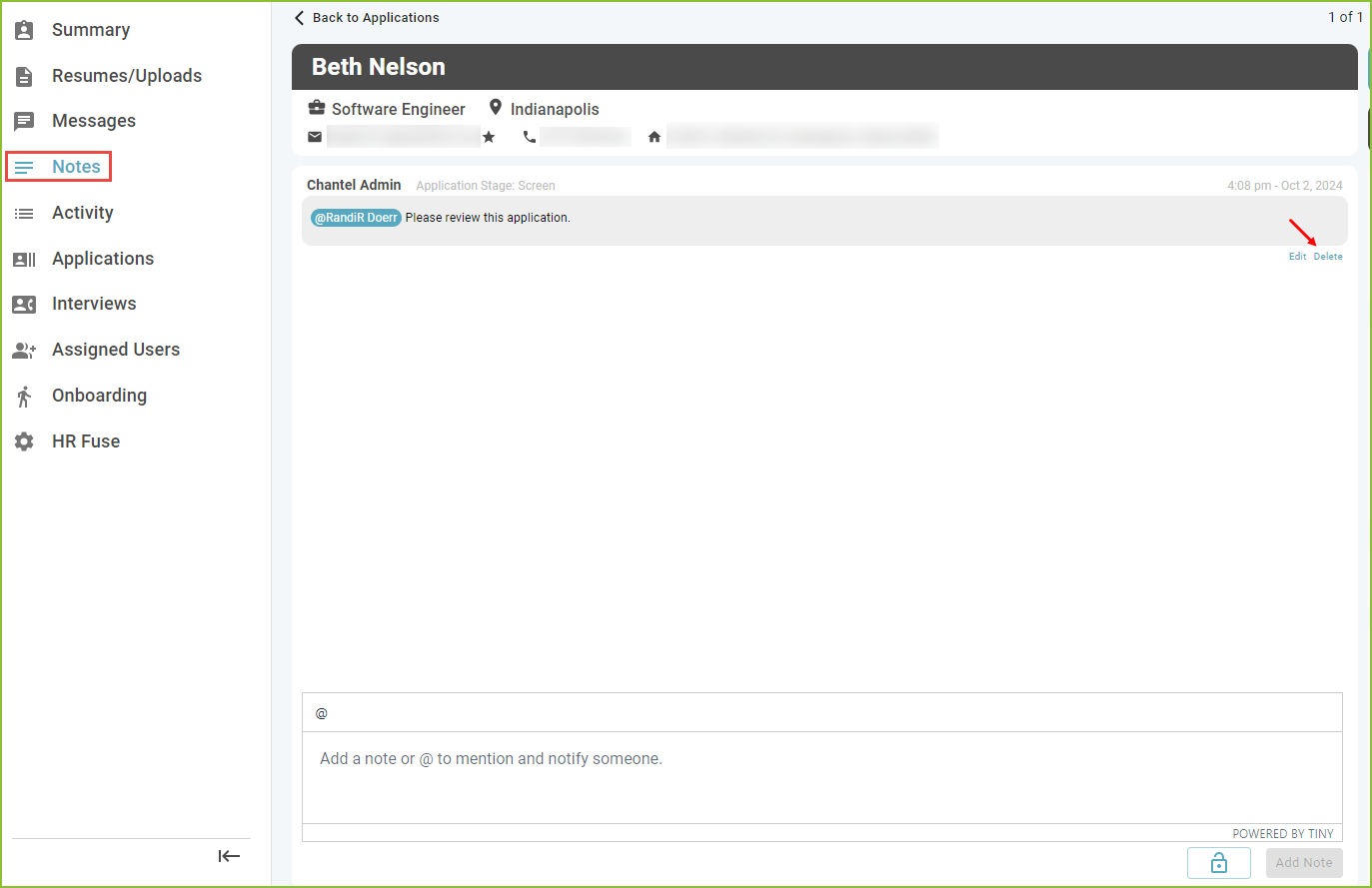Click the star icon beside the email
Image resolution: width=1372 pixels, height=888 pixels.
click(x=489, y=137)
